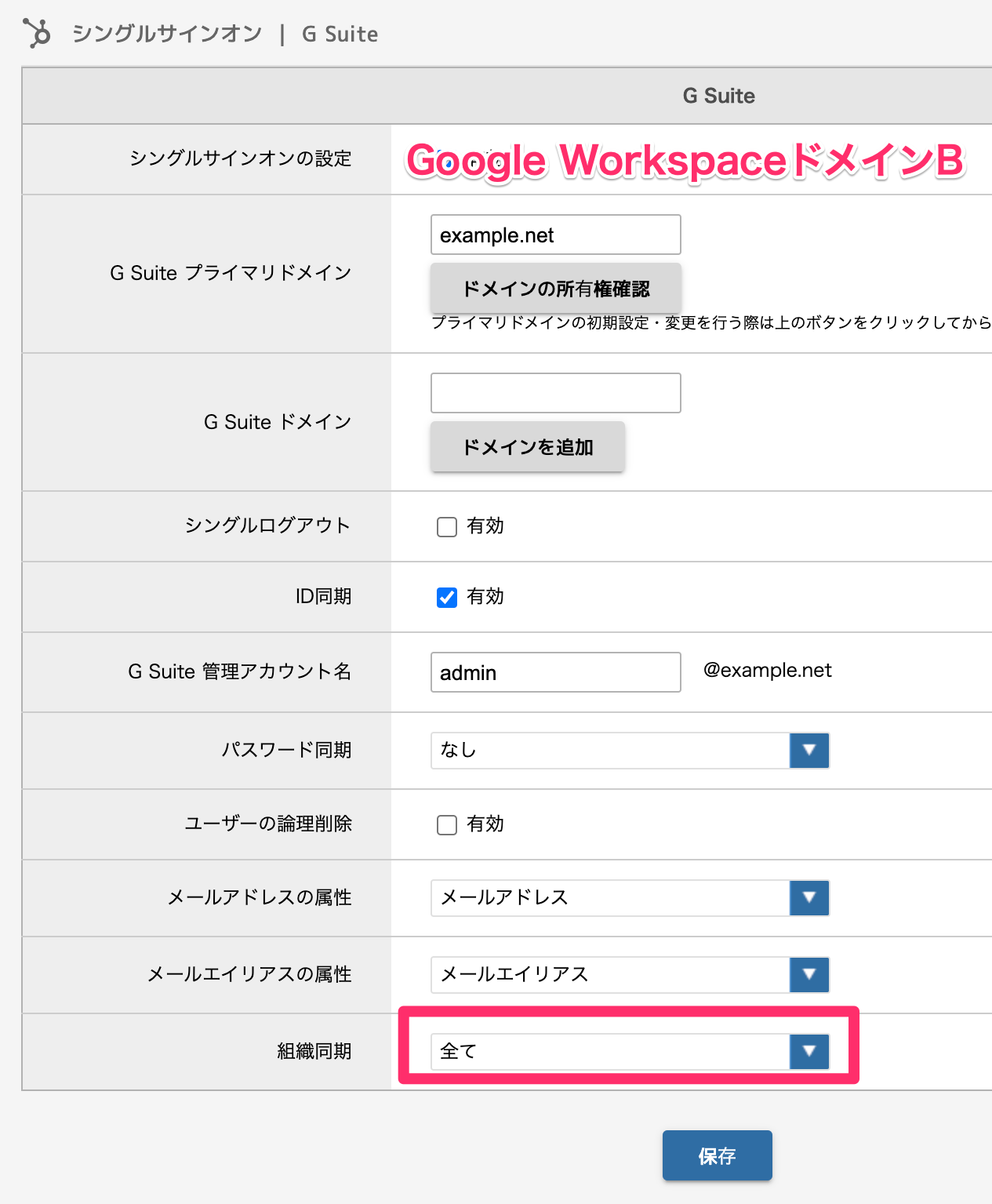
Task: Click the HubSpot-style logo icon in the header
Action: pos(36,33)
